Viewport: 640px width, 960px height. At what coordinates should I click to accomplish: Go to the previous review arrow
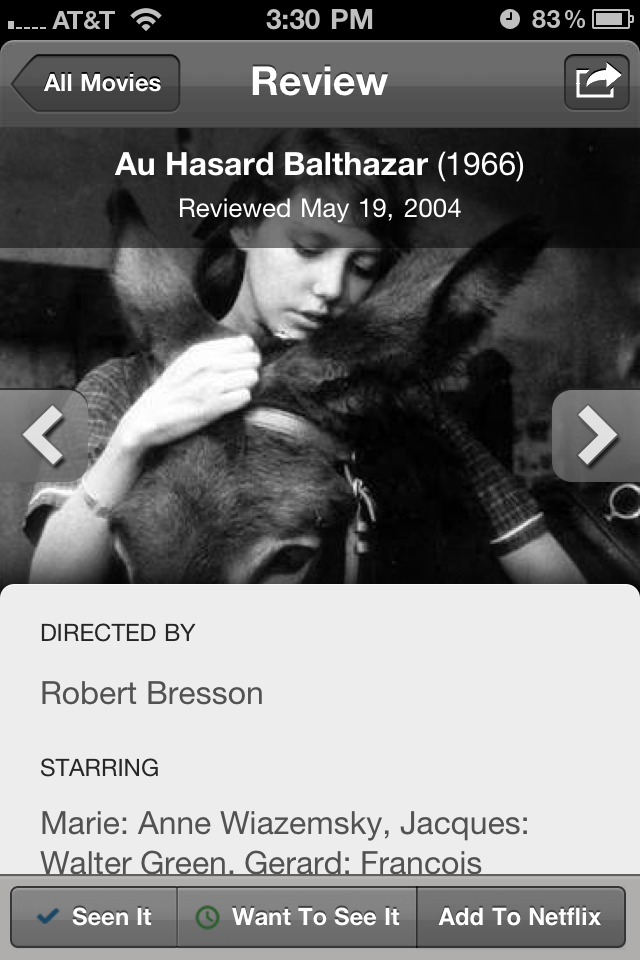[x=43, y=435]
